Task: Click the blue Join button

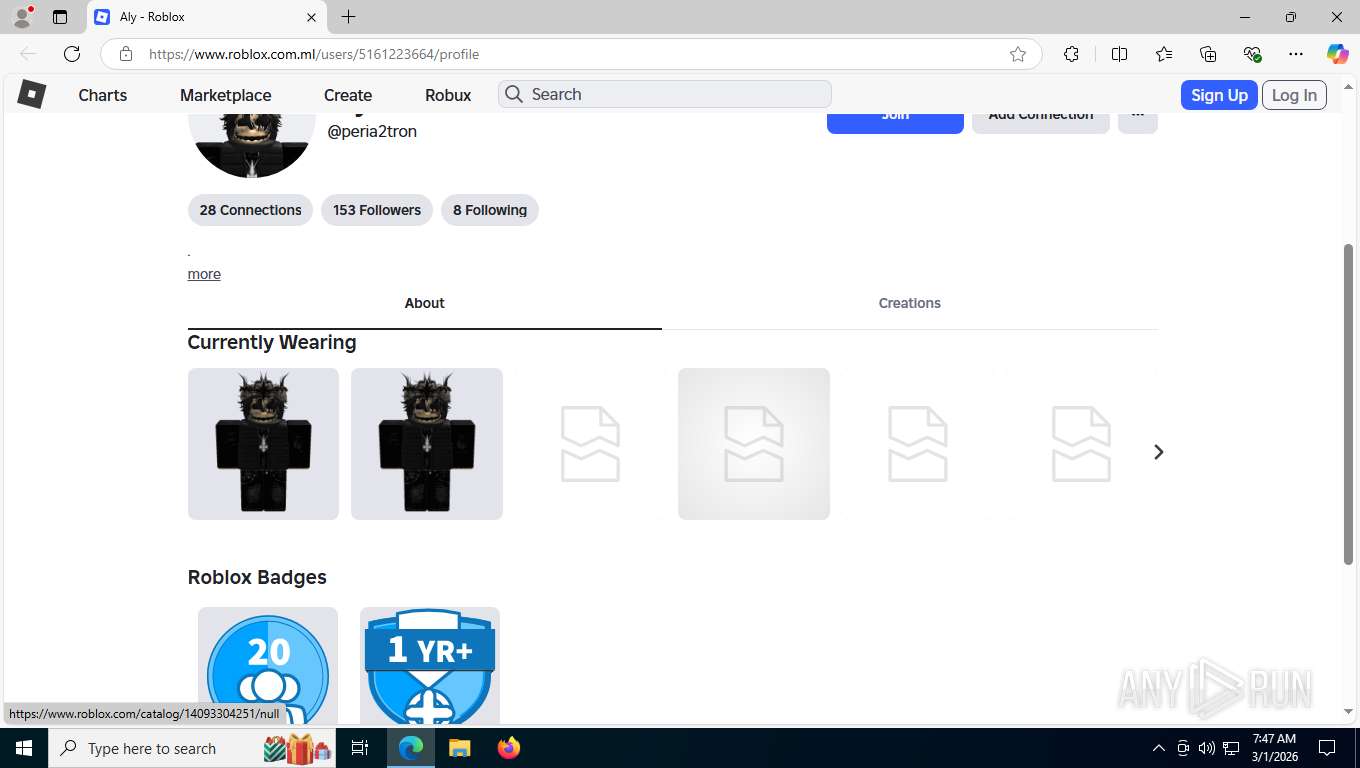Action: (x=895, y=121)
